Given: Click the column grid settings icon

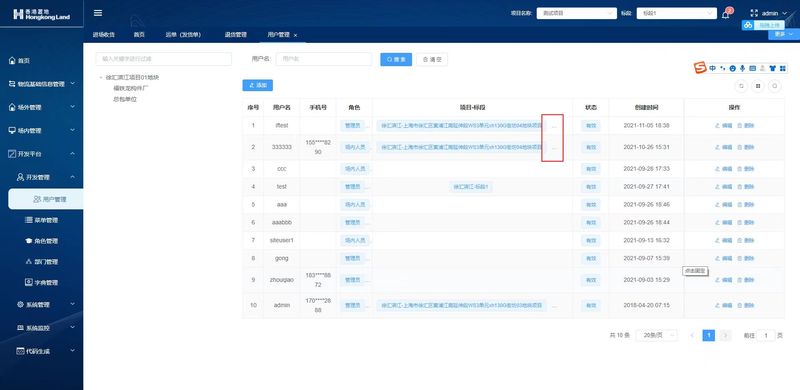Looking at the screenshot, I should (x=758, y=86).
